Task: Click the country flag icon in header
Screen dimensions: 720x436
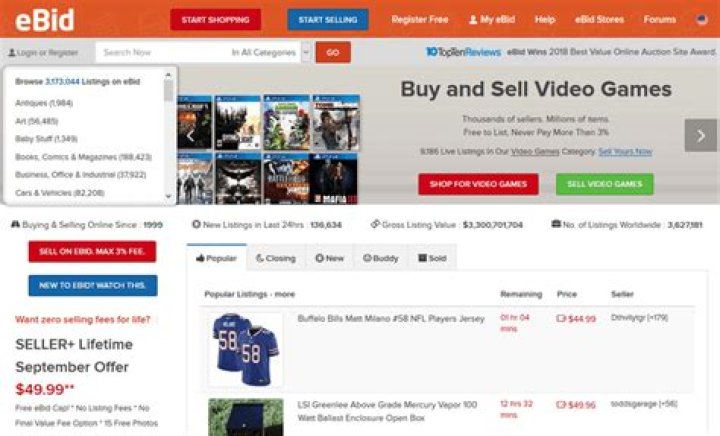Action: [701, 19]
